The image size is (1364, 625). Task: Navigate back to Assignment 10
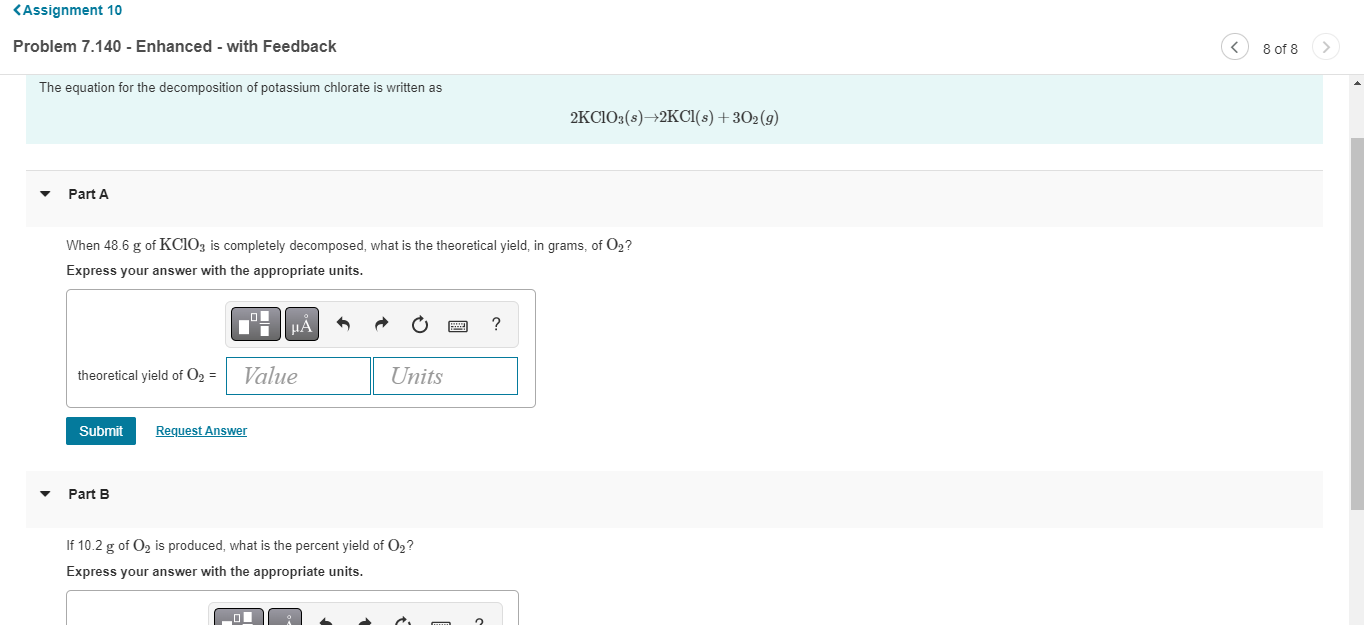(66, 10)
